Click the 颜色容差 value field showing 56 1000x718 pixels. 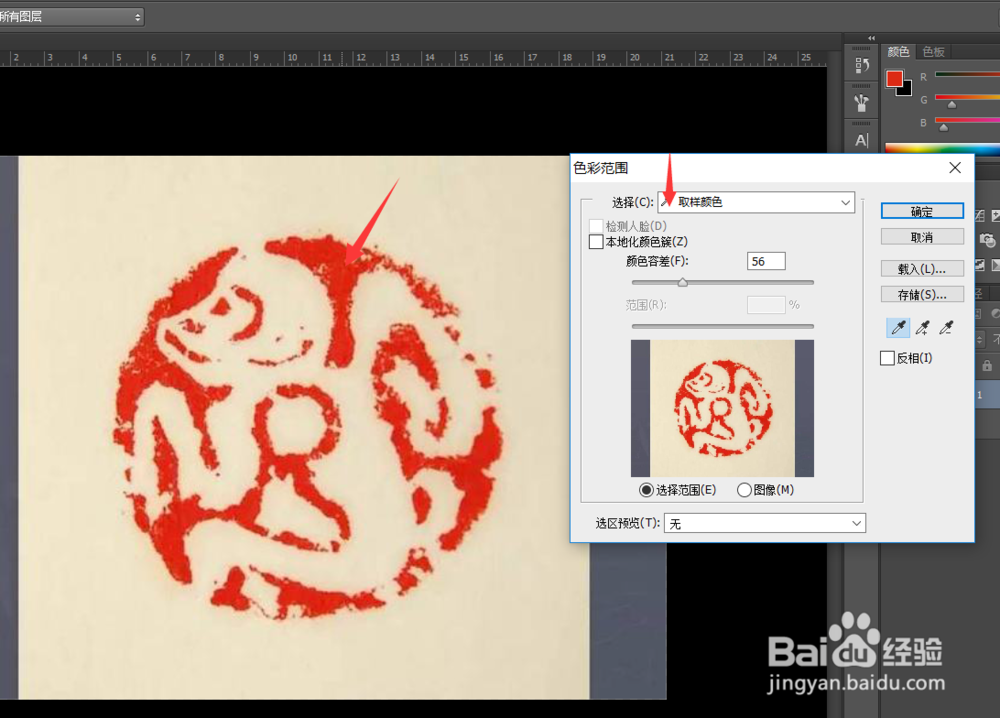pyautogui.click(x=766, y=261)
